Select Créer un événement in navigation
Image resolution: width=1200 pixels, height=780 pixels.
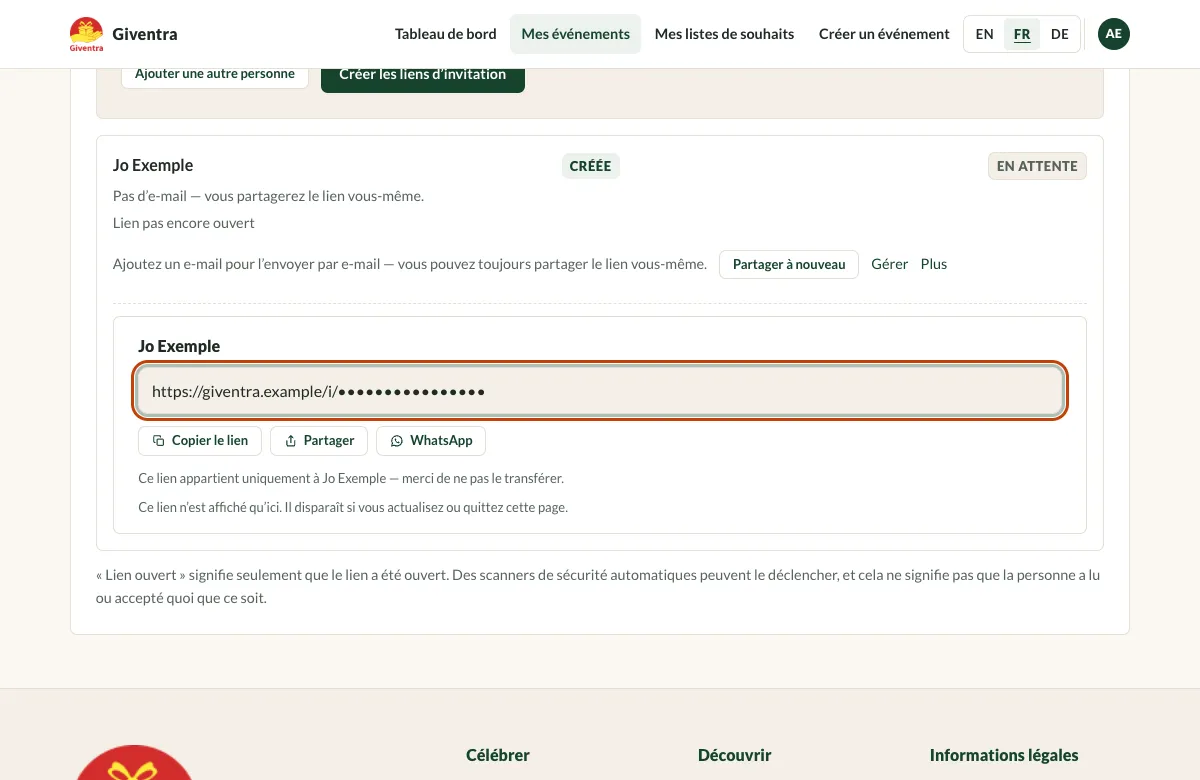coord(884,34)
